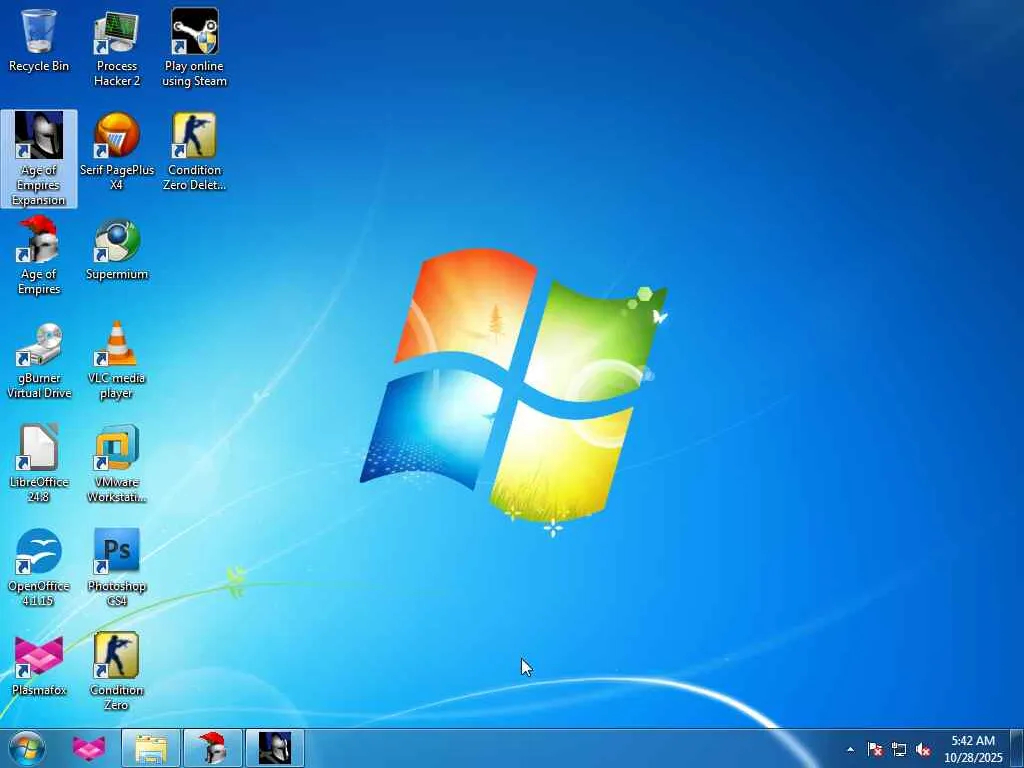Select the Play online using Steam shortcut
This screenshot has height=768, width=1024.
(x=194, y=48)
